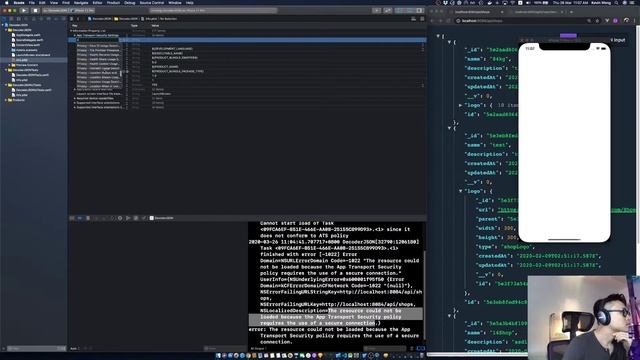Select Assets.xcassets in project navigator
The image size is (640, 360).
pos(26,50)
